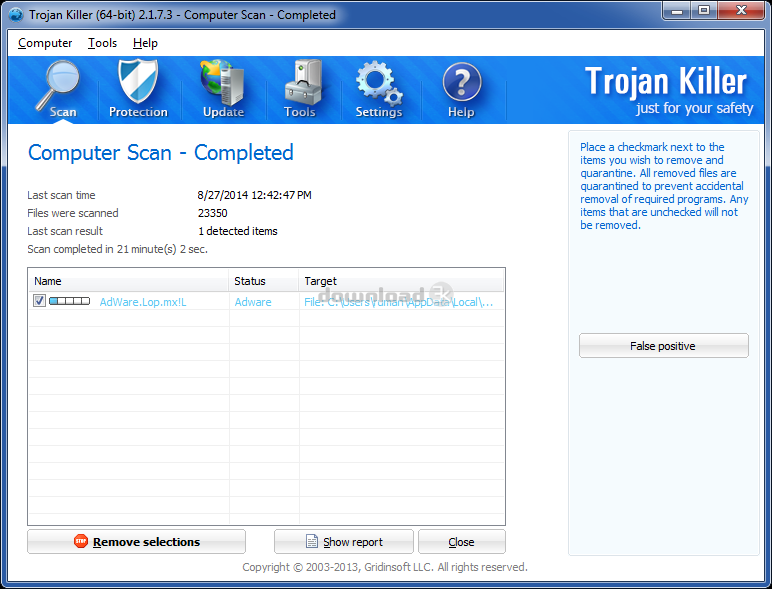The height and width of the screenshot is (589, 772).
Task: Open the Tools toolbox section
Action: click(x=300, y=90)
